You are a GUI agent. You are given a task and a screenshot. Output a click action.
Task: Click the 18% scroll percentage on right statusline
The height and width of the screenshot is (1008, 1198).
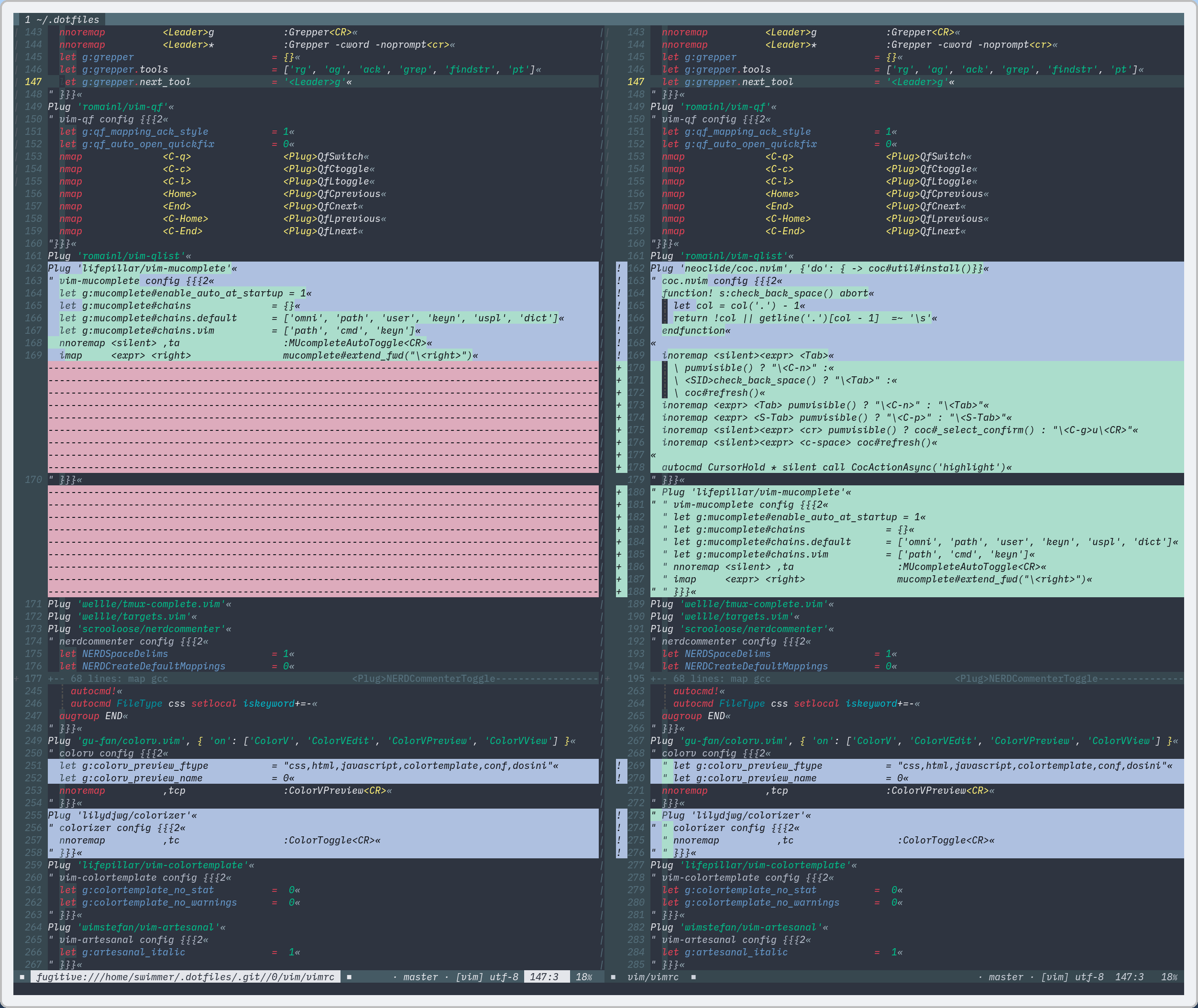1169,977
